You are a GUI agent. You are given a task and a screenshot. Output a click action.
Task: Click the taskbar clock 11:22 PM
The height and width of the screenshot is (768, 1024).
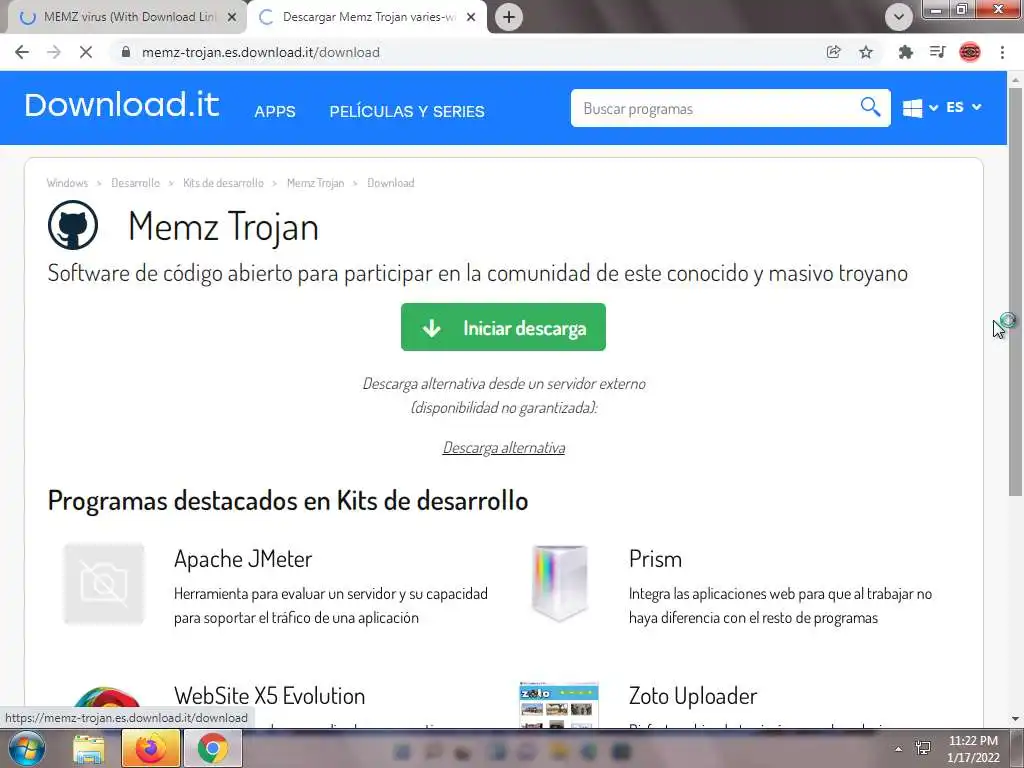click(x=973, y=749)
